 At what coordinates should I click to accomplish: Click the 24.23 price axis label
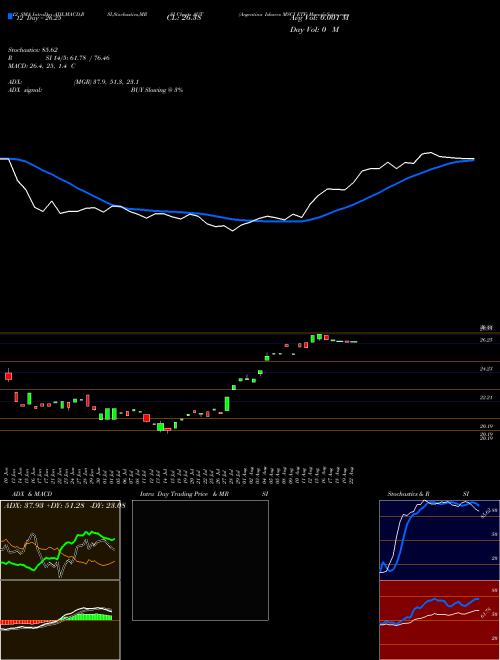(486, 369)
